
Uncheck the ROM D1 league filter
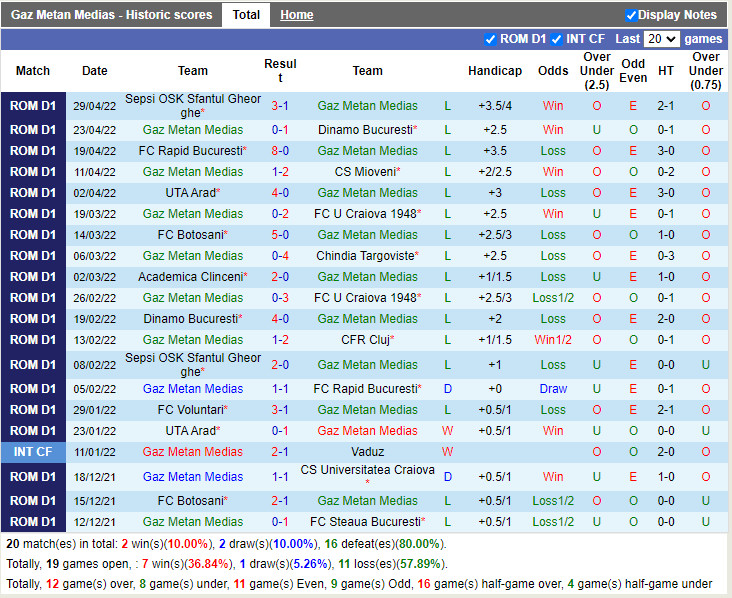click(490, 39)
